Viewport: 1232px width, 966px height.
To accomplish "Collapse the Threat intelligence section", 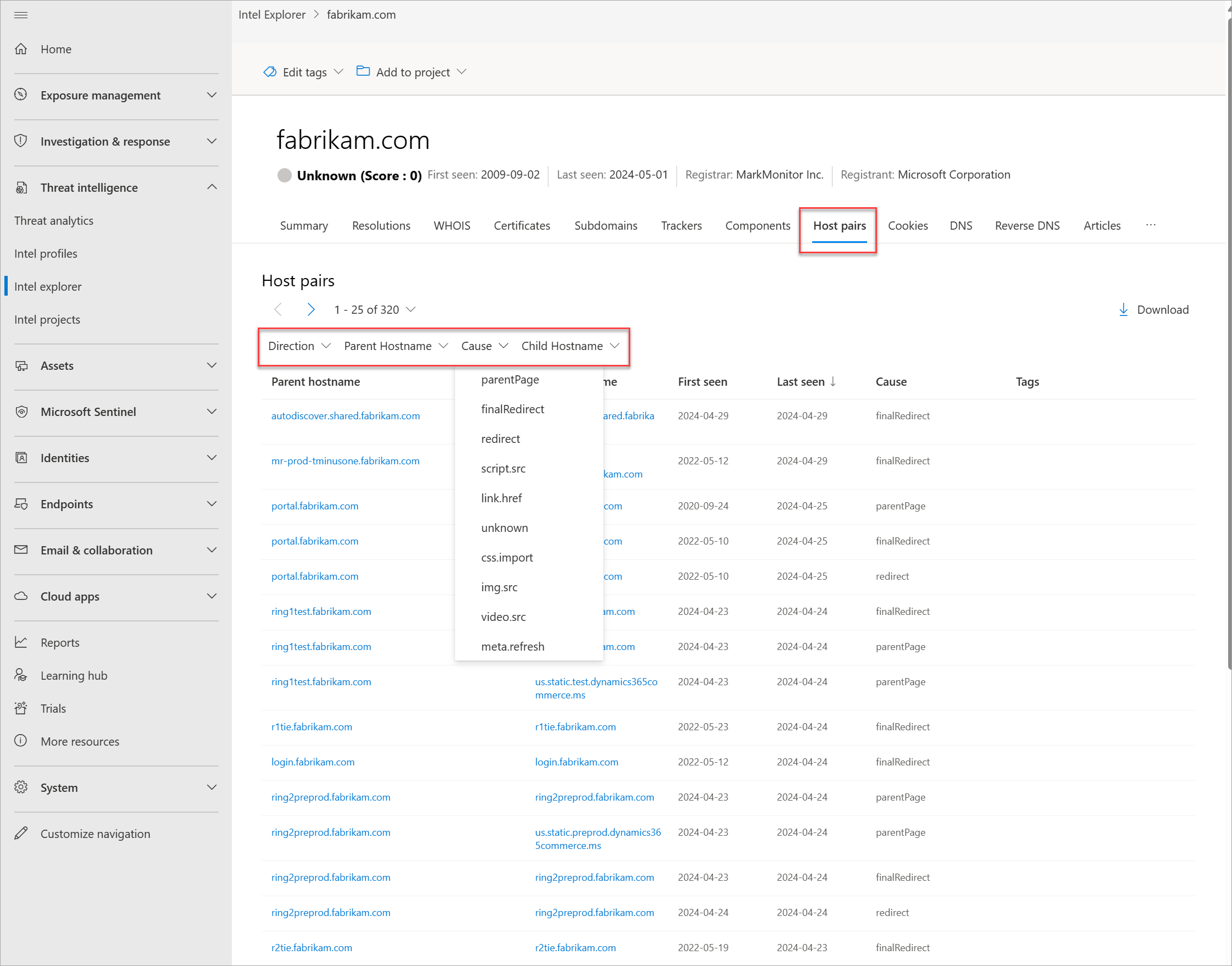I will 212,187.
